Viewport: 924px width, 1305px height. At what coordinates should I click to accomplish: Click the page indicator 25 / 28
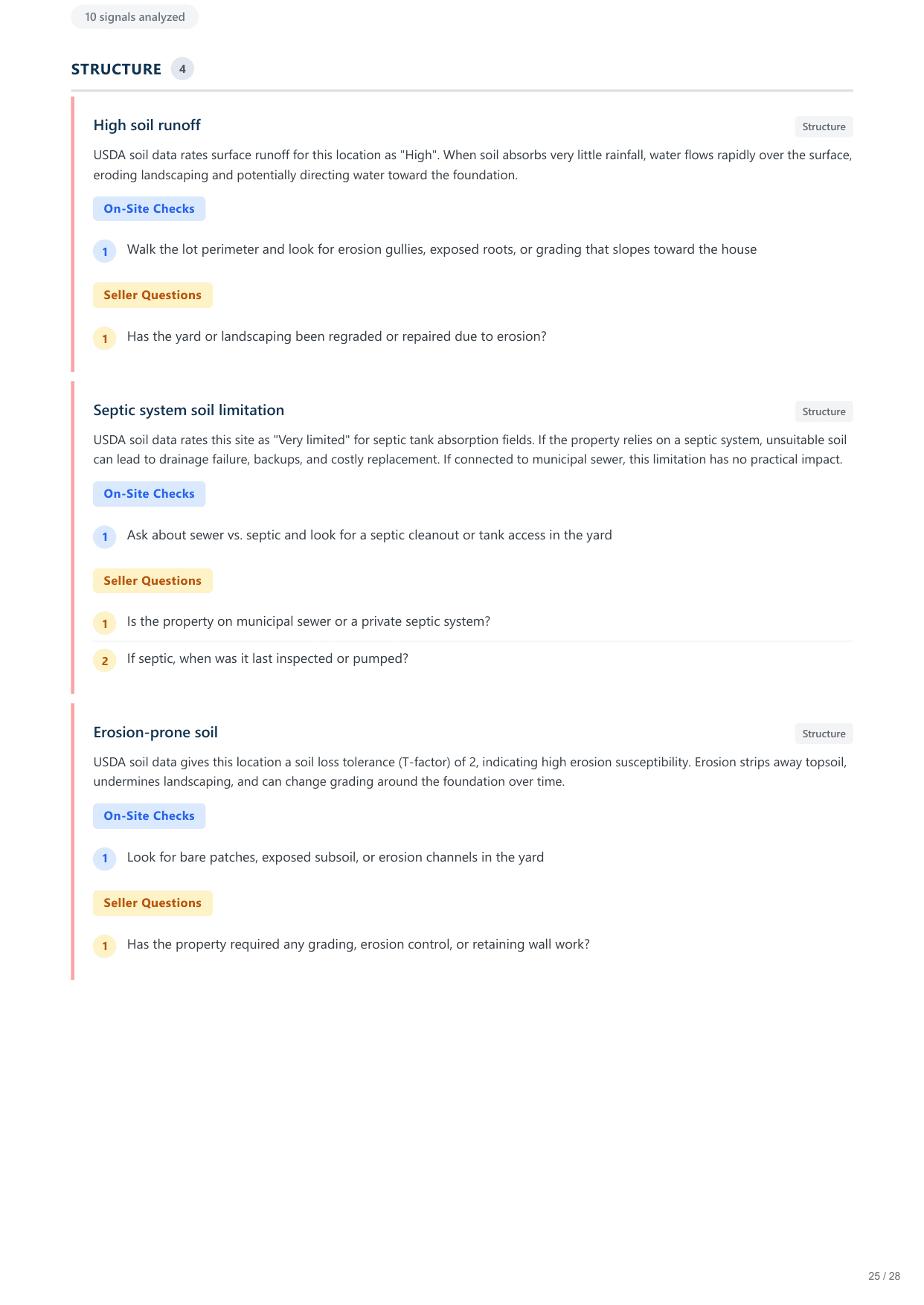pyautogui.click(x=884, y=1276)
